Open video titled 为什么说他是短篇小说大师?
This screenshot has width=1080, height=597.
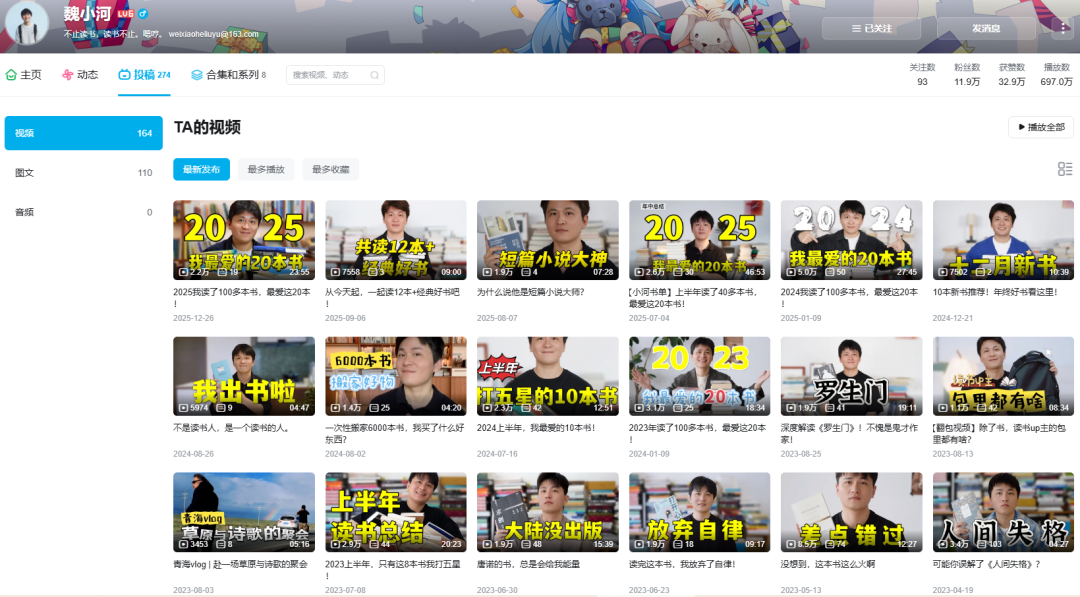click(531, 292)
